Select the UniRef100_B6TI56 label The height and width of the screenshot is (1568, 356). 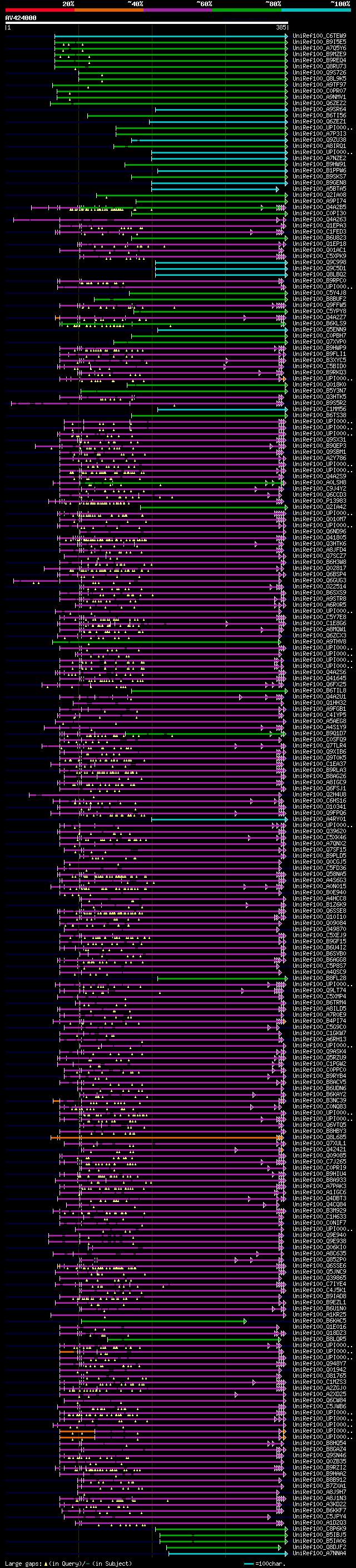[x=319, y=115]
